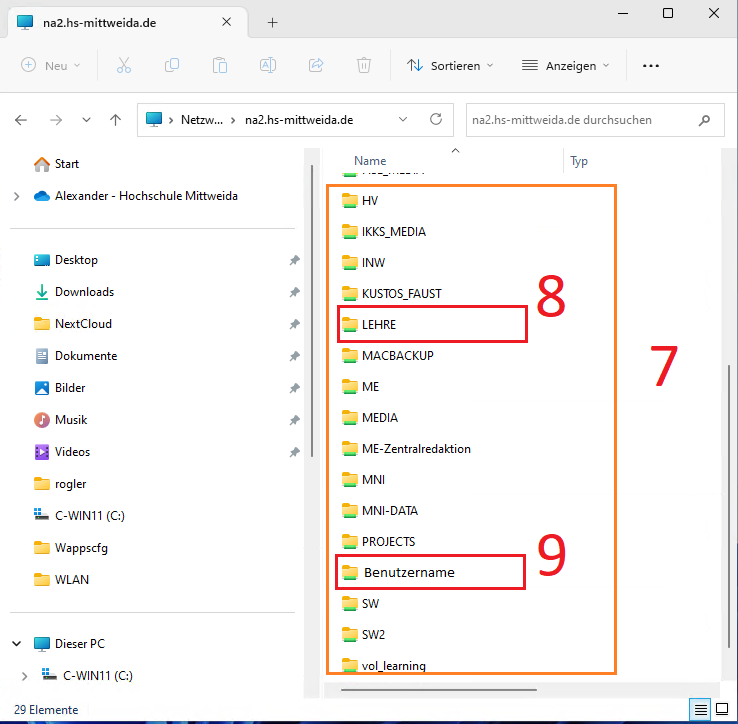Open the three-dots more options menu
The height and width of the screenshot is (724, 738).
[x=651, y=65]
